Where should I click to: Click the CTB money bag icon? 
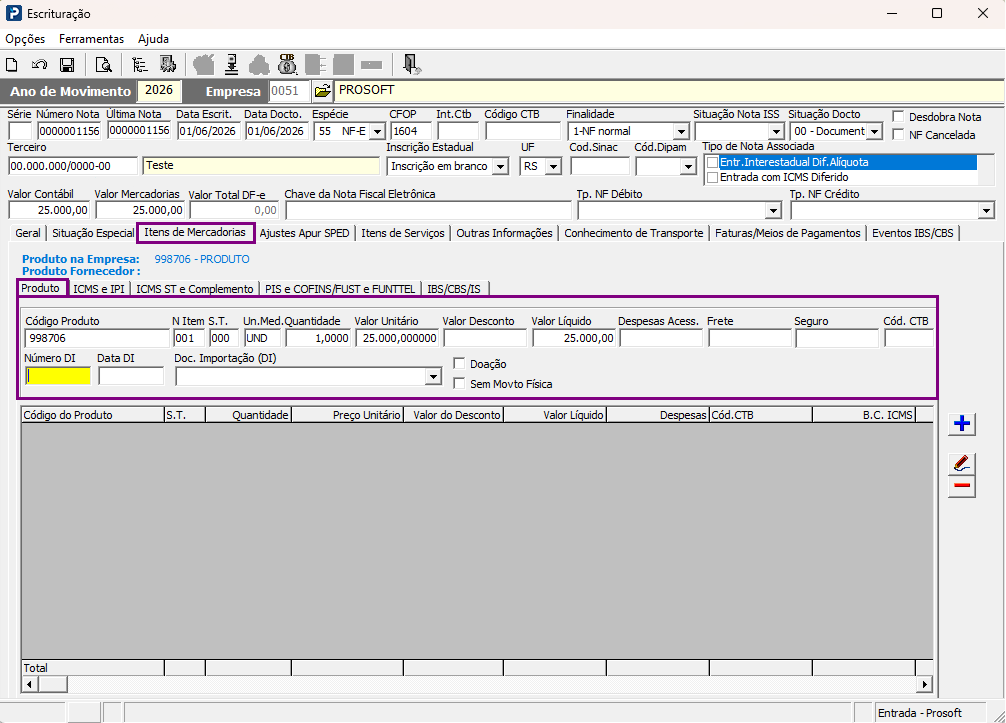[287, 64]
